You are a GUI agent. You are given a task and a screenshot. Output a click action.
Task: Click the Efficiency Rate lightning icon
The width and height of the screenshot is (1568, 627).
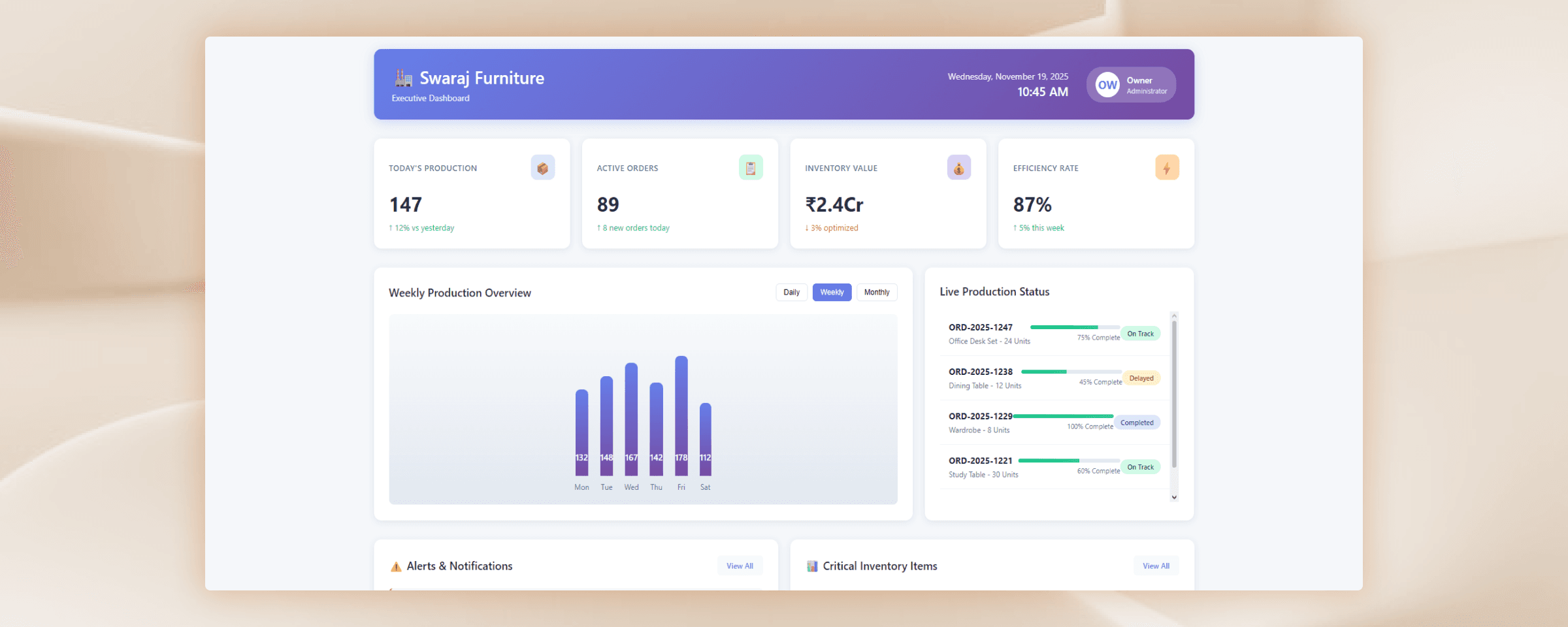(1167, 168)
